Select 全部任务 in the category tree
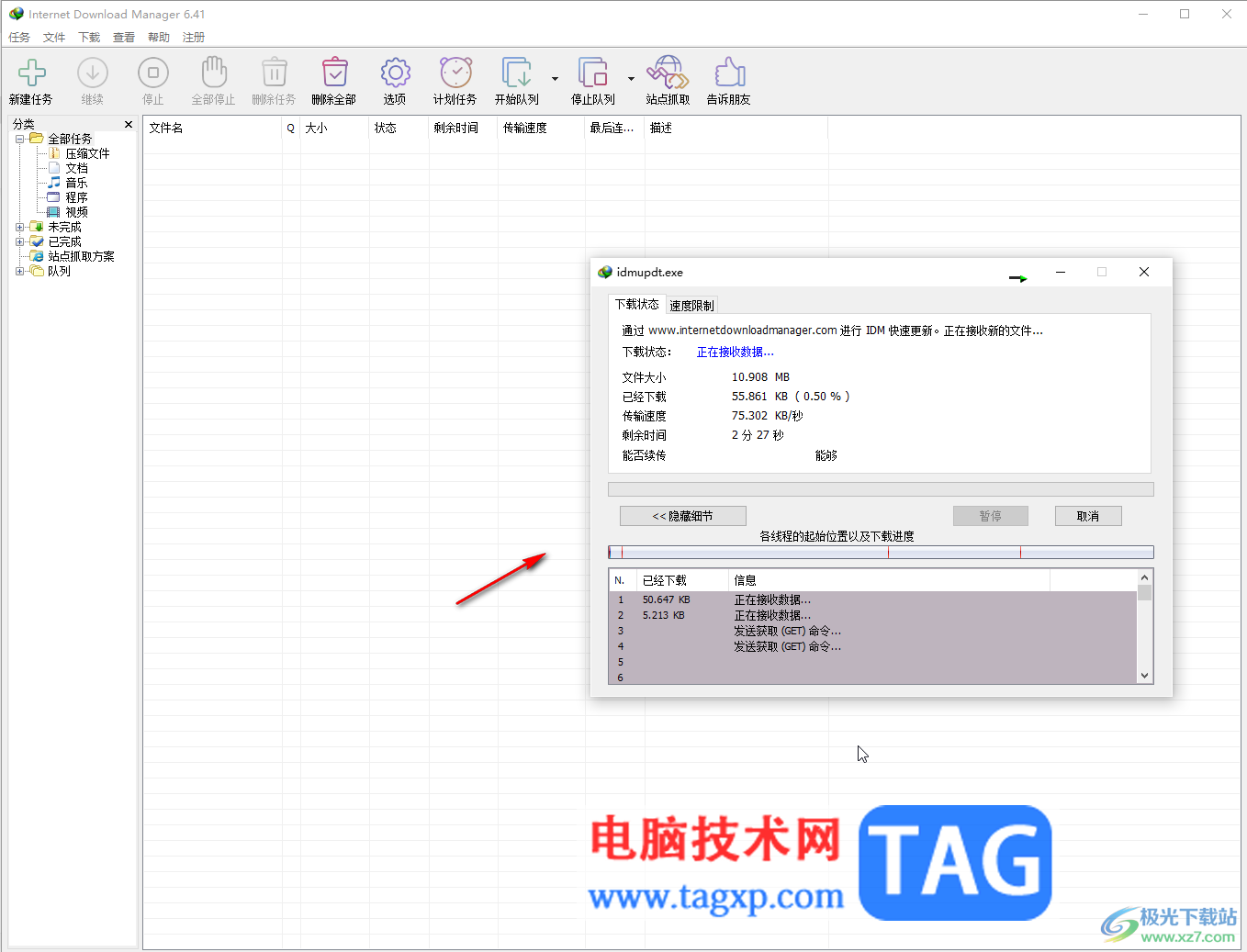The width and height of the screenshot is (1247, 952). click(70, 139)
